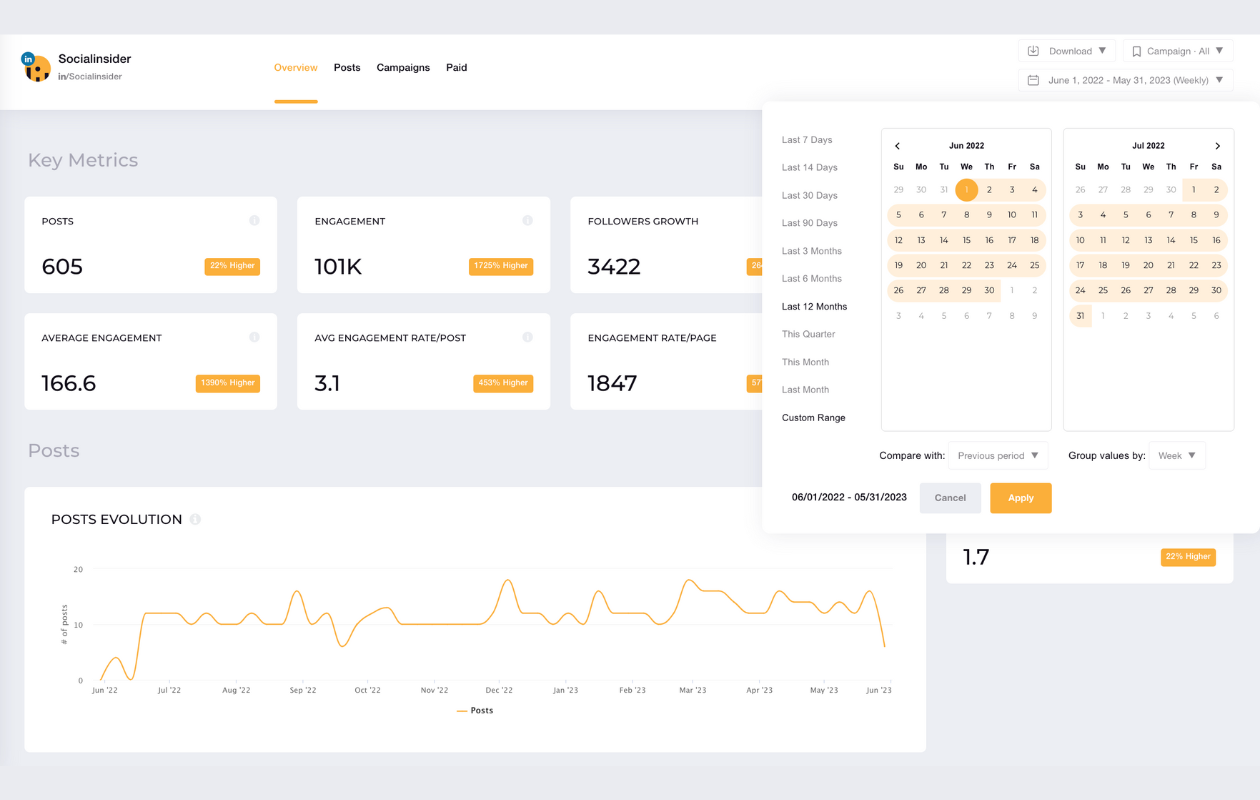The height and width of the screenshot is (800, 1260).
Task: Select the Last 14 Days preset
Action: click(x=810, y=168)
